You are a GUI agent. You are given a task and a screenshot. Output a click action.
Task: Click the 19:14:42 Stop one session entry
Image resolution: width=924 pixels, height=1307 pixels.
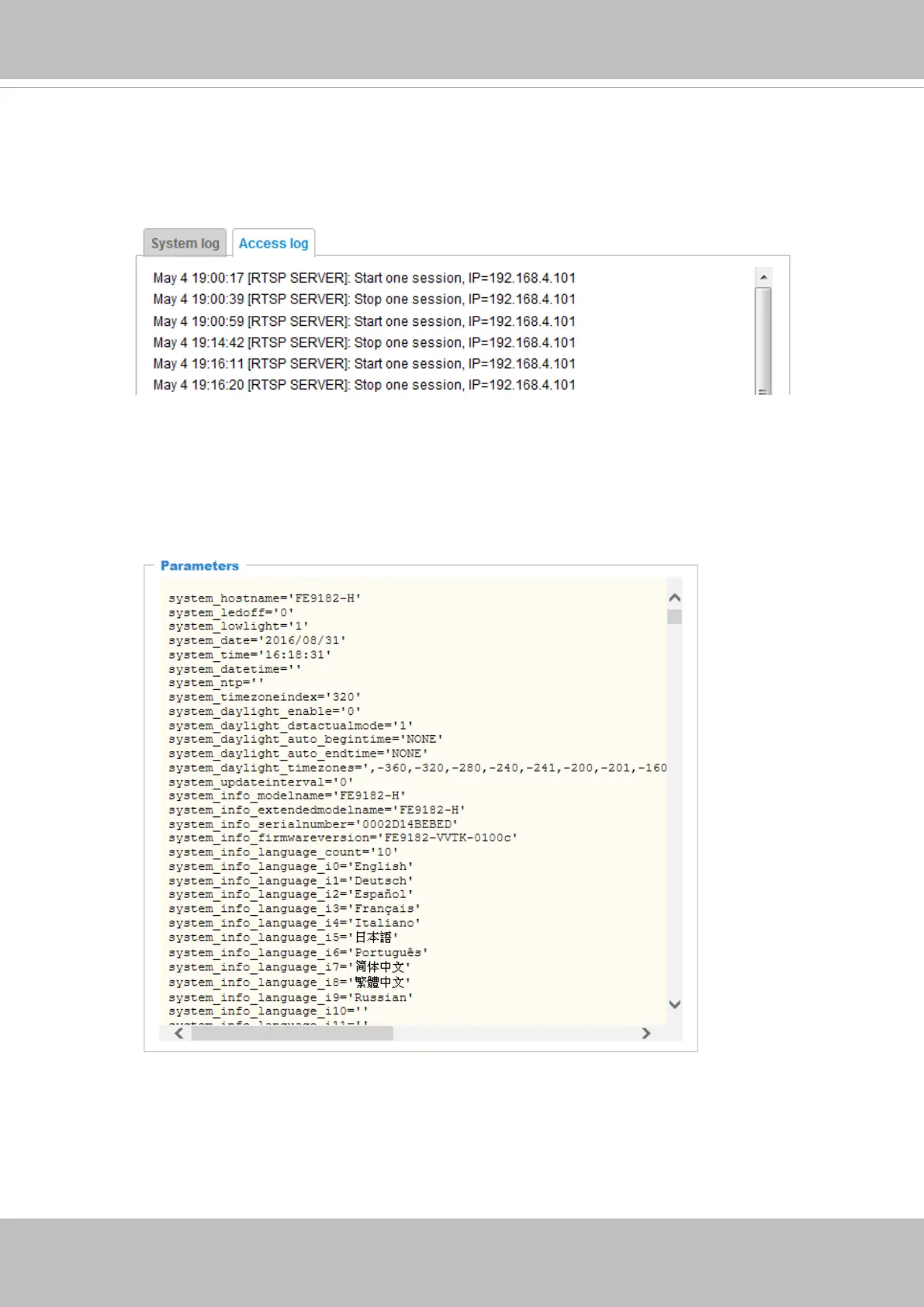click(364, 342)
